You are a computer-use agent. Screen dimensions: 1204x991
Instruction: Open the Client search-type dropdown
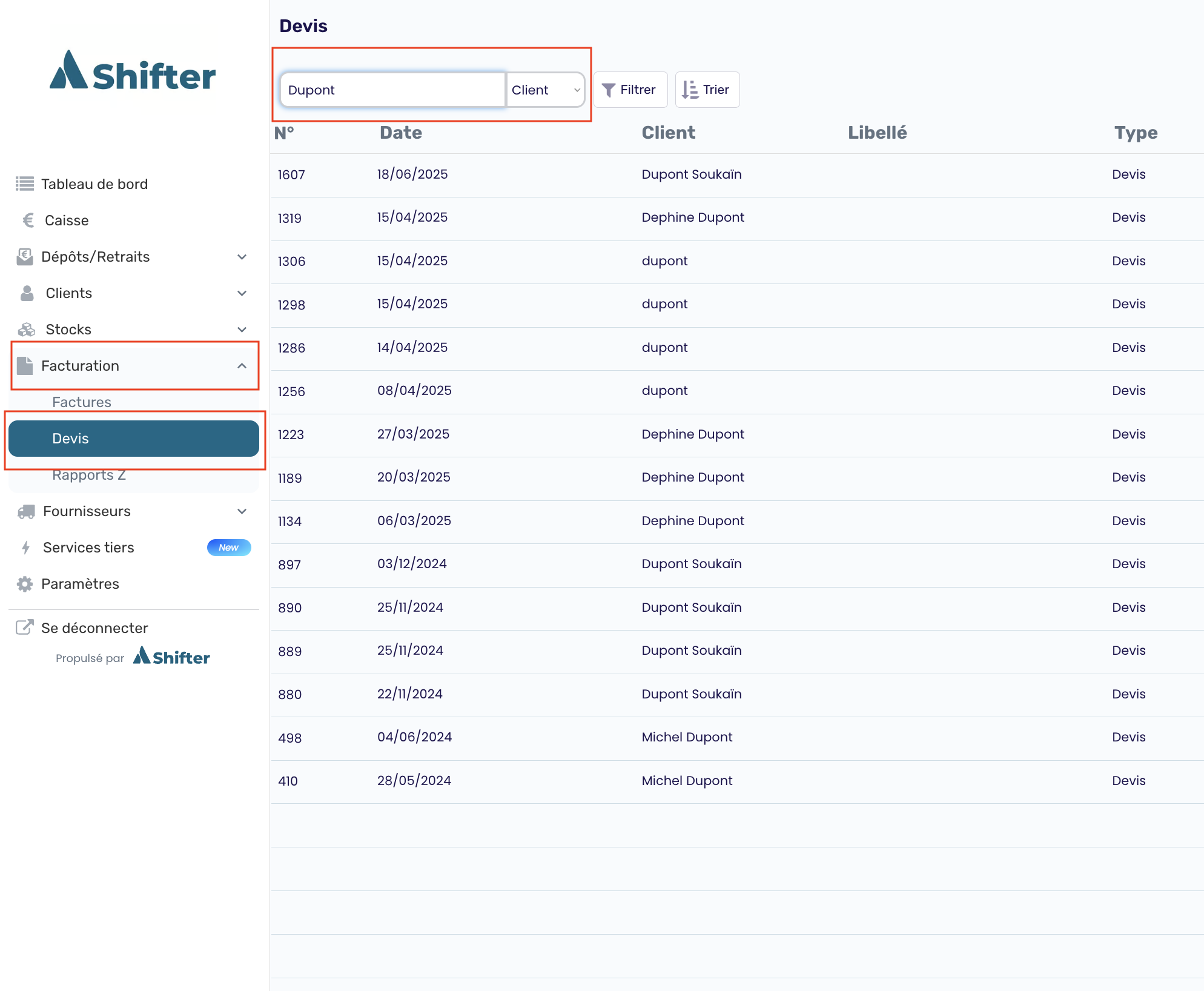545,90
